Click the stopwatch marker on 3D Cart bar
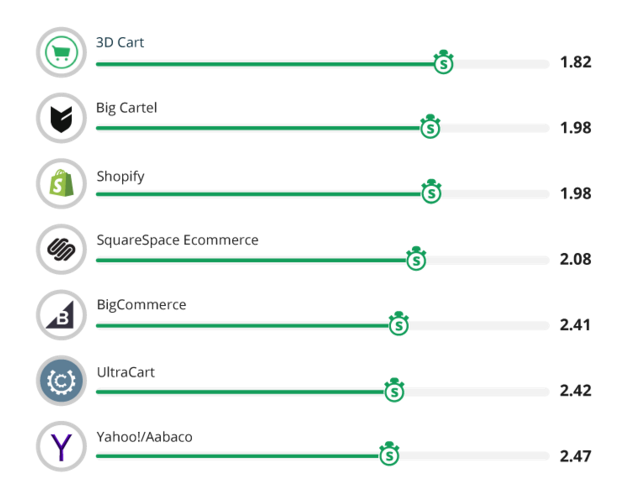622x486 pixels. click(443, 62)
